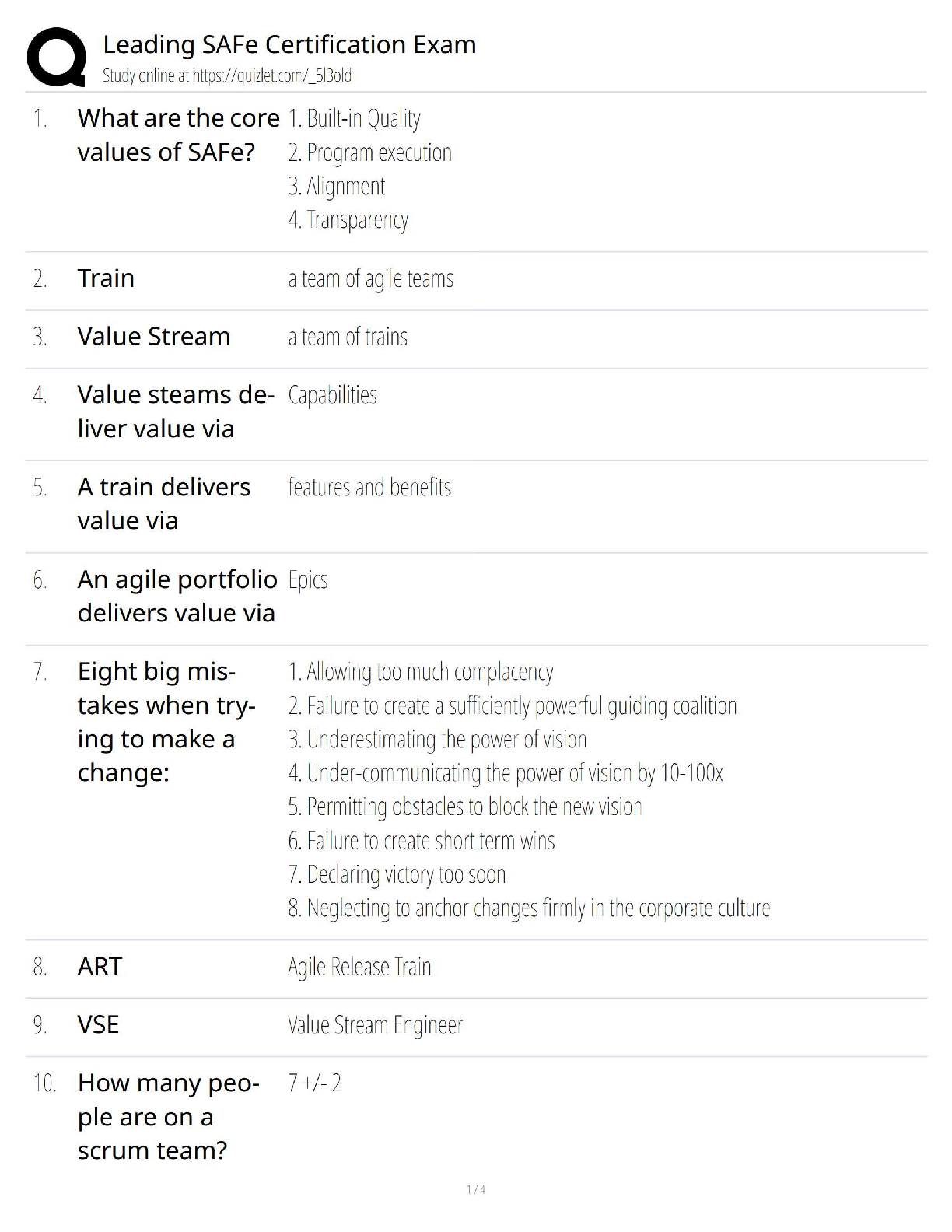Click the 'Agile Release Train' definition
This screenshot has width=952, height=1232.
[x=359, y=967]
